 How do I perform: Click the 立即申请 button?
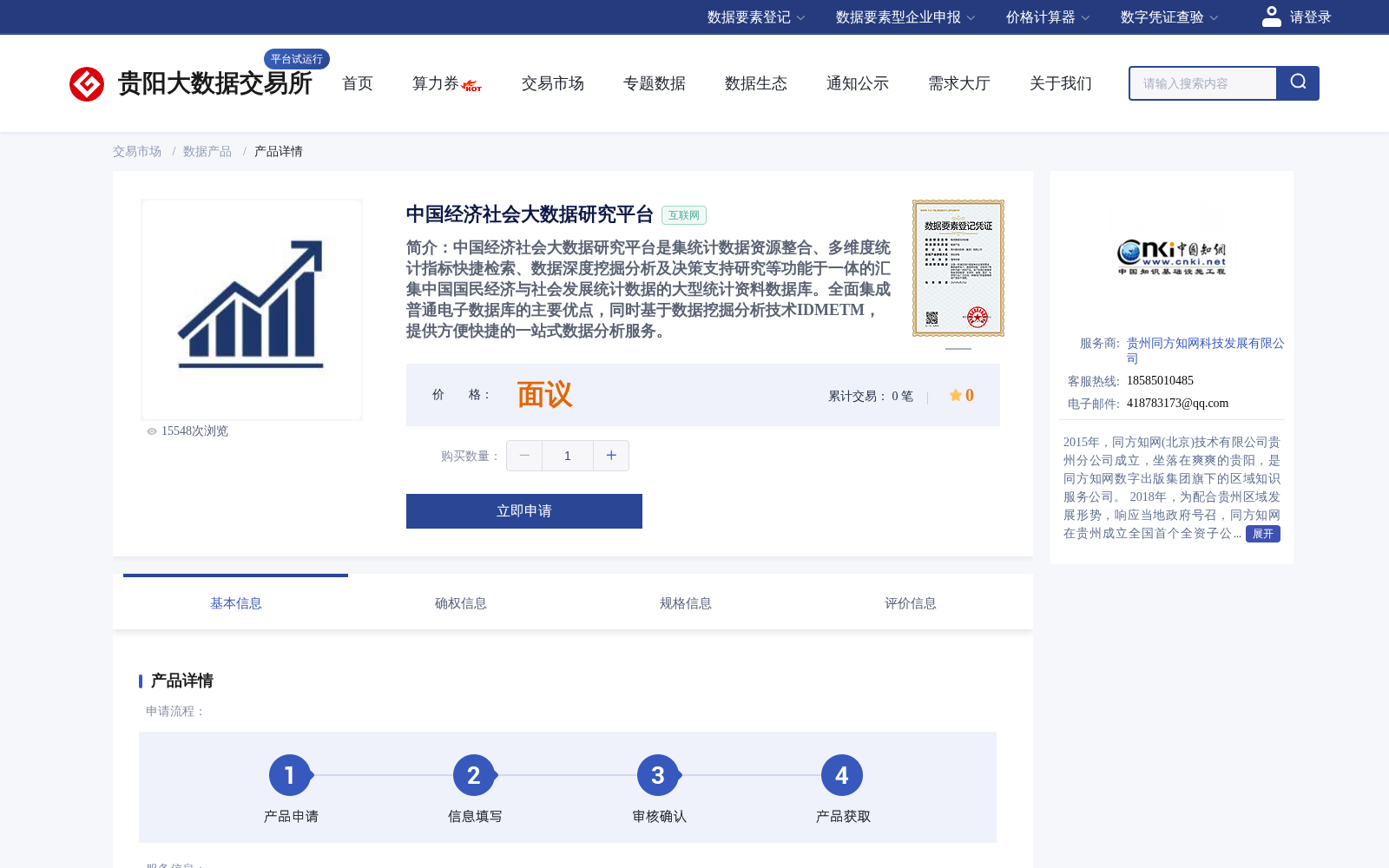(x=524, y=511)
